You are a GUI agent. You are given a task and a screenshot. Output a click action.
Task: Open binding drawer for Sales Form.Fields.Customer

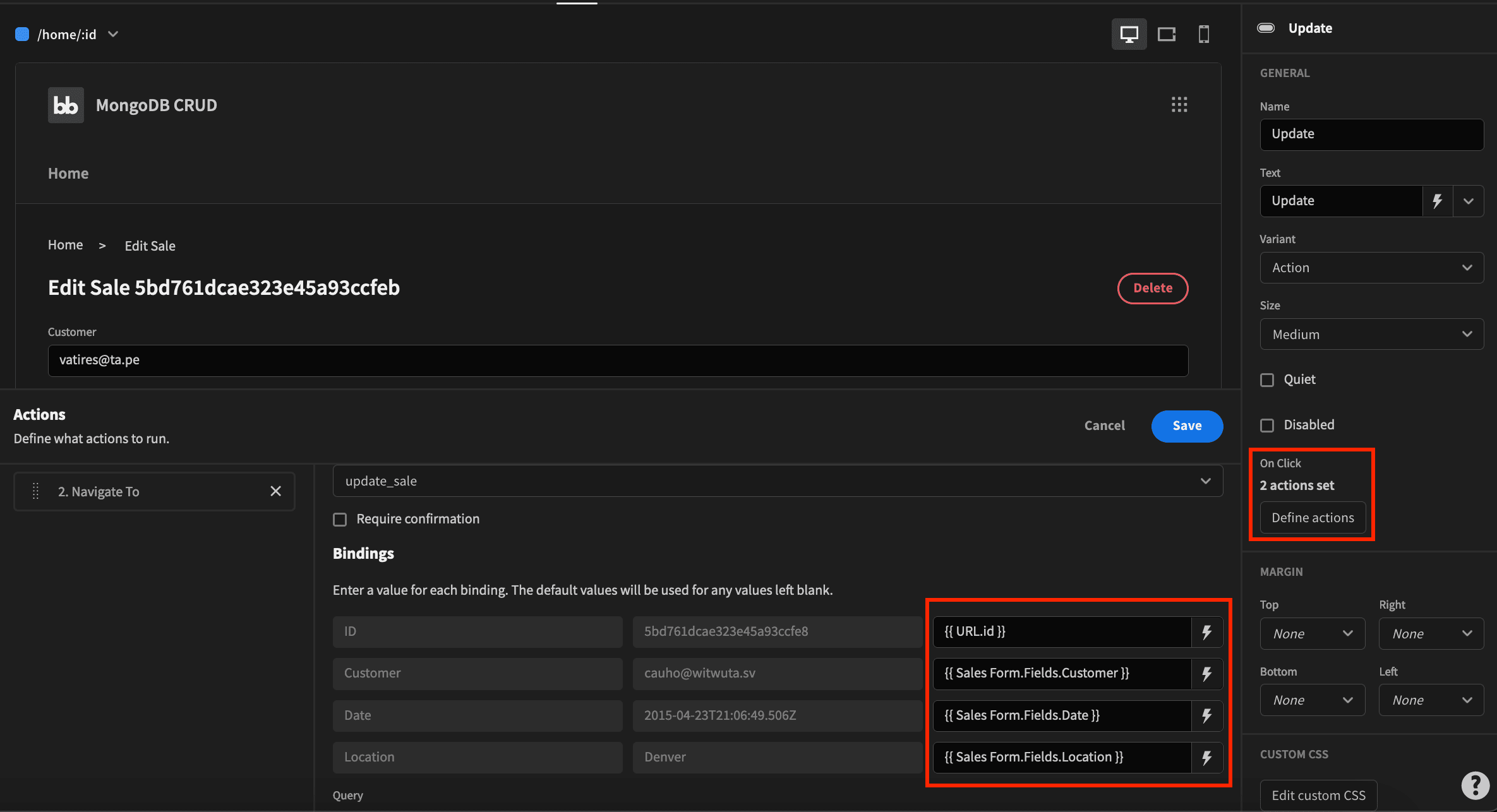1206,674
